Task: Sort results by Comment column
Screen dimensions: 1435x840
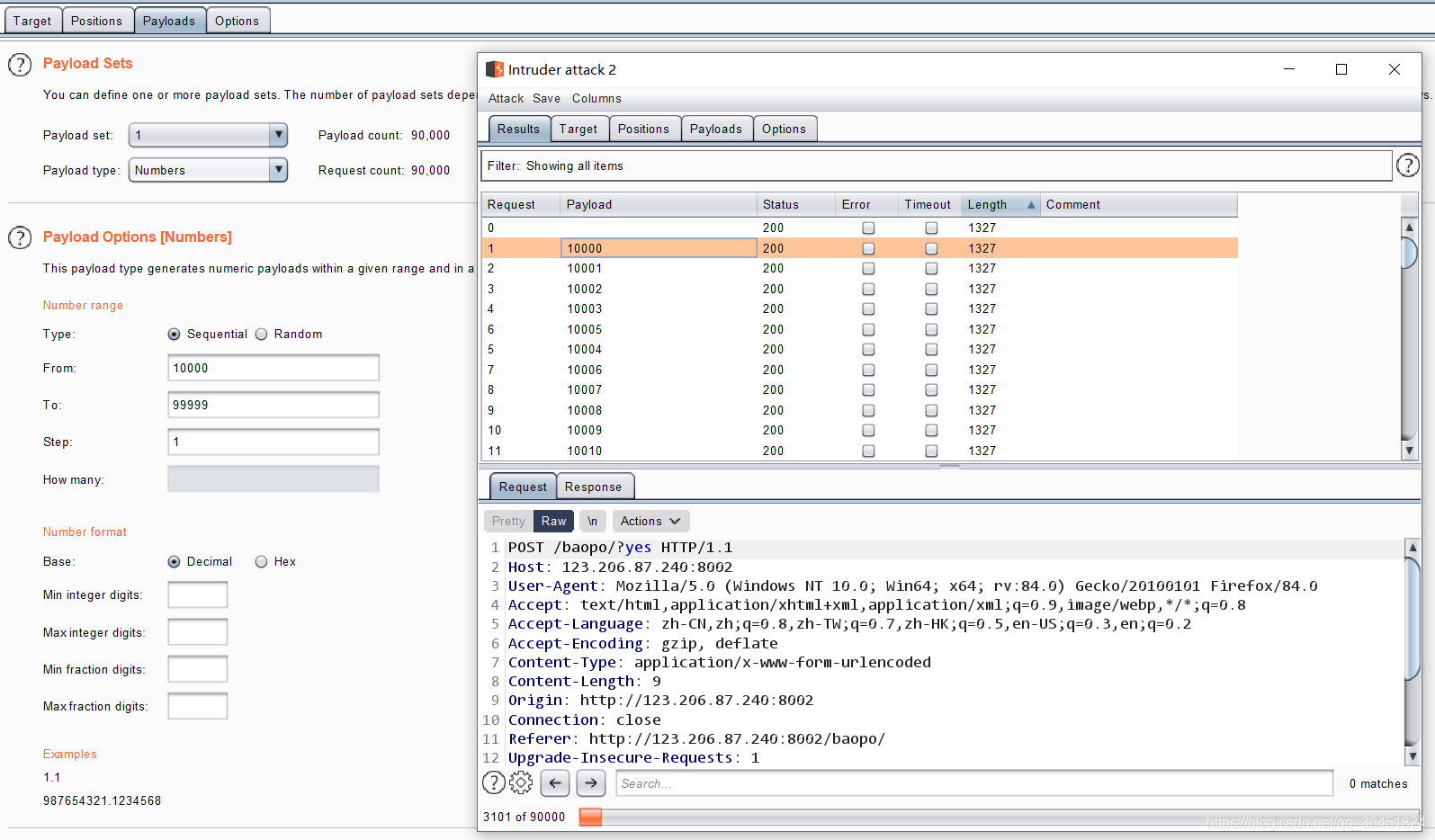Action: pos(1139,205)
